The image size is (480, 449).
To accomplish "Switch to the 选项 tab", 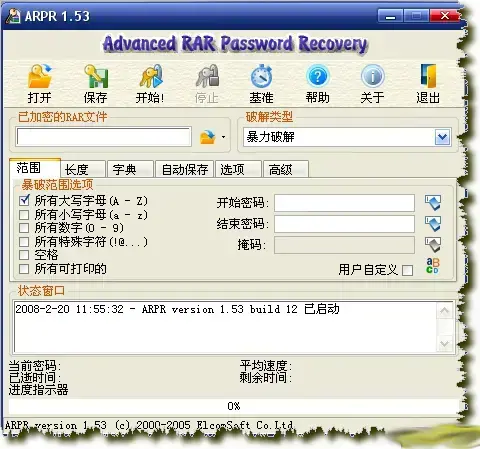I will point(238,169).
